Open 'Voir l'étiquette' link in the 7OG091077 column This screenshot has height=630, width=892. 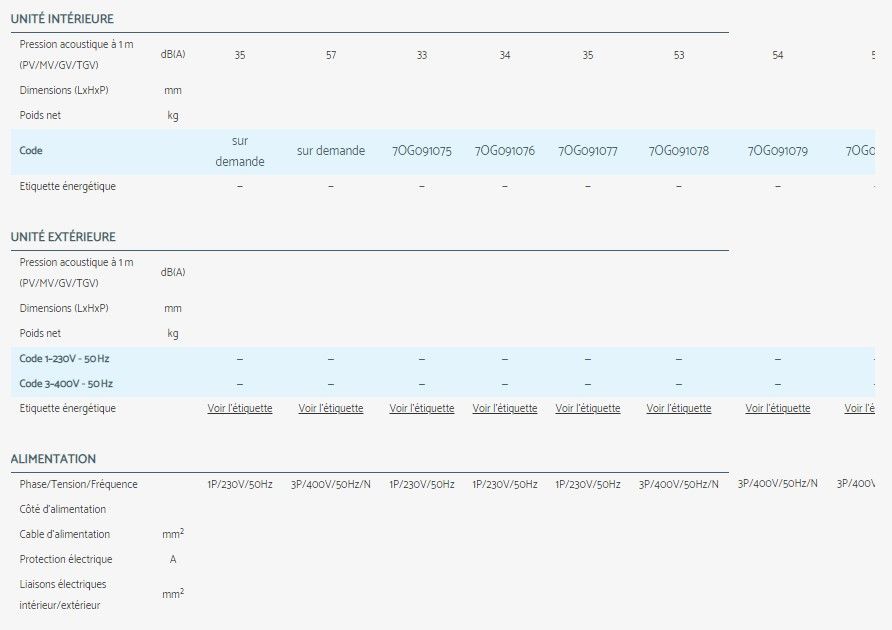[587, 408]
